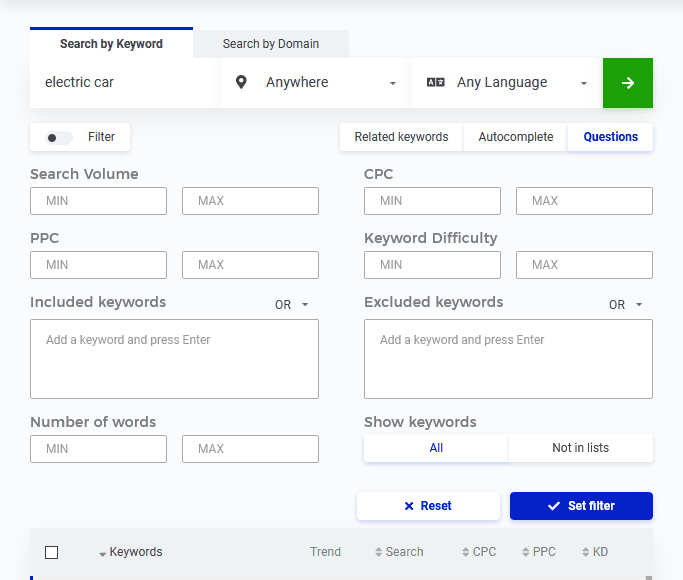Focus the Search Volume MAX field
Screen dimensions: 683x580
[x=250, y=201]
